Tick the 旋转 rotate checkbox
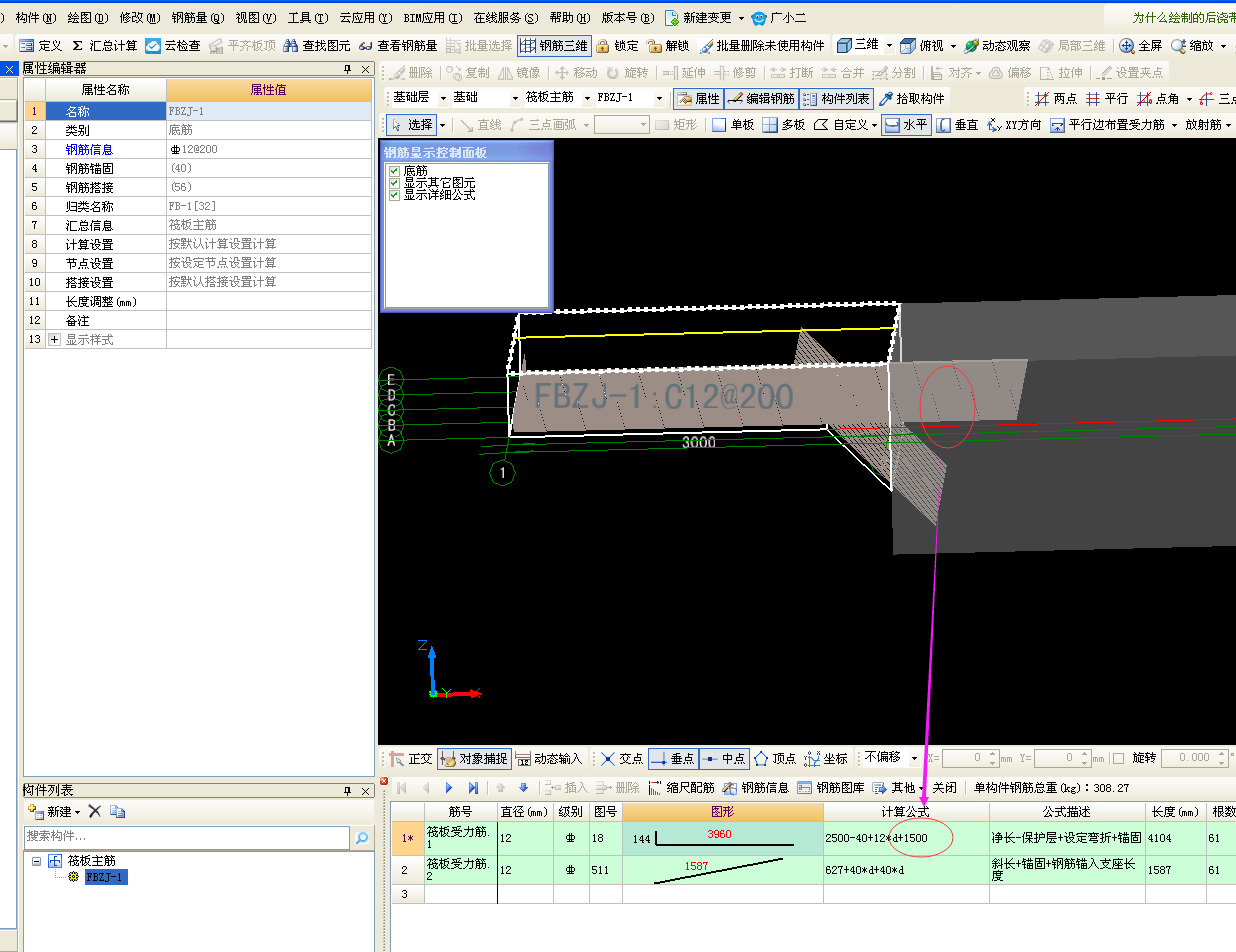1236x952 pixels. [x=1119, y=759]
